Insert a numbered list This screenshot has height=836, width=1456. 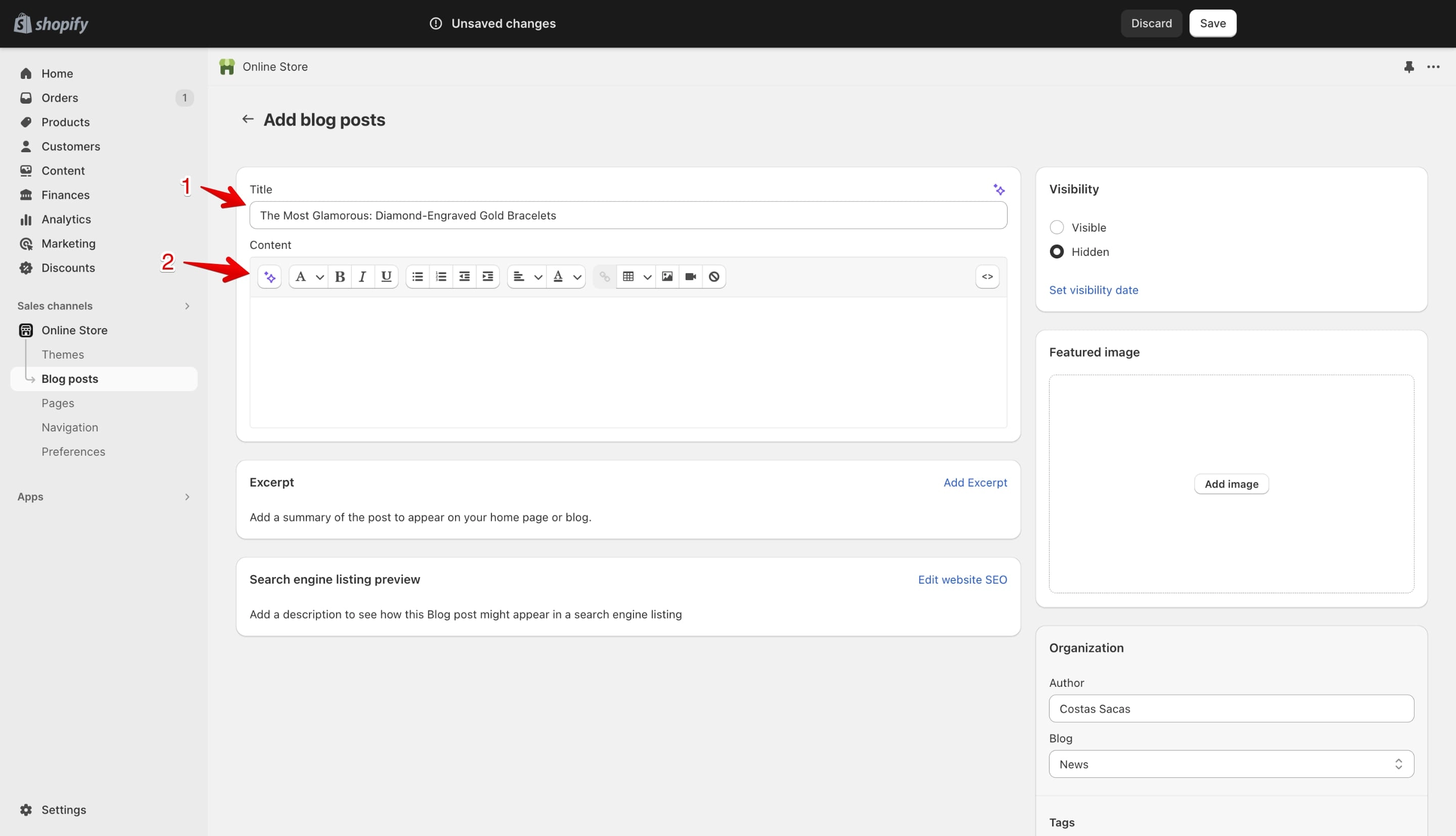(x=441, y=277)
